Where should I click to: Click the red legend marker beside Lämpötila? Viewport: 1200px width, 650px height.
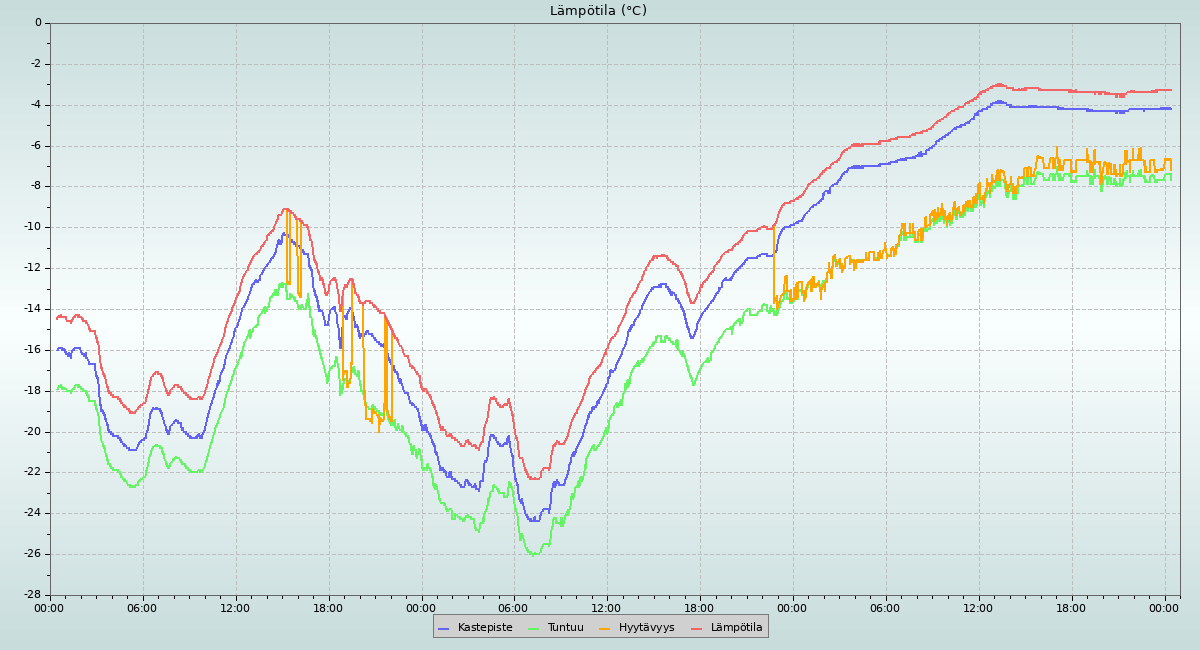[x=697, y=628]
